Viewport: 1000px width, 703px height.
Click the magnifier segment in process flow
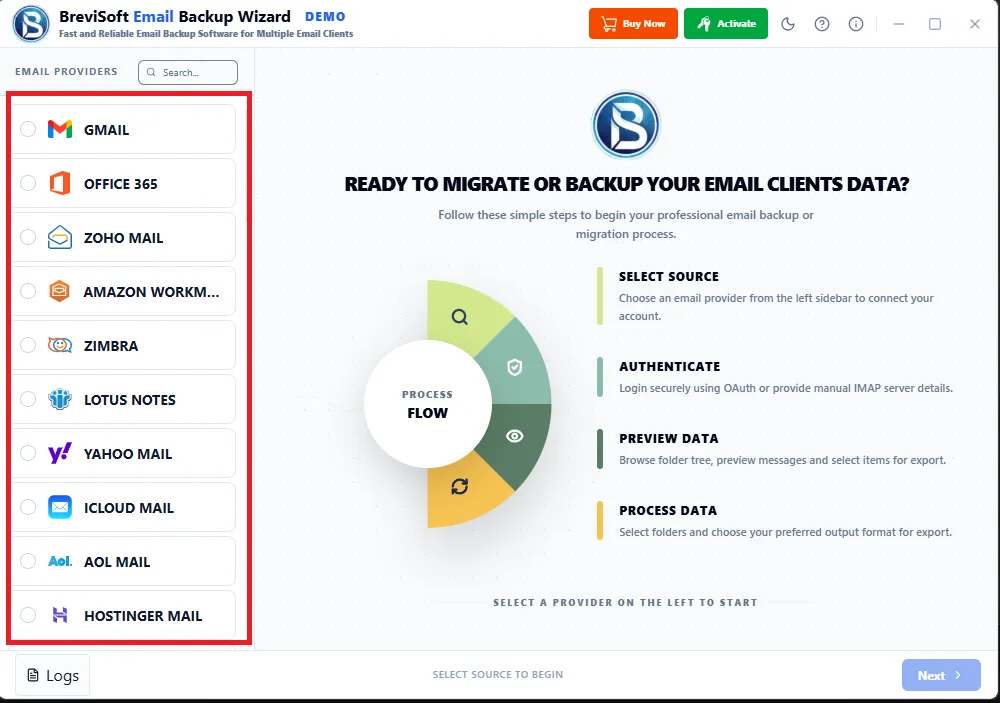tap(460, 316)
